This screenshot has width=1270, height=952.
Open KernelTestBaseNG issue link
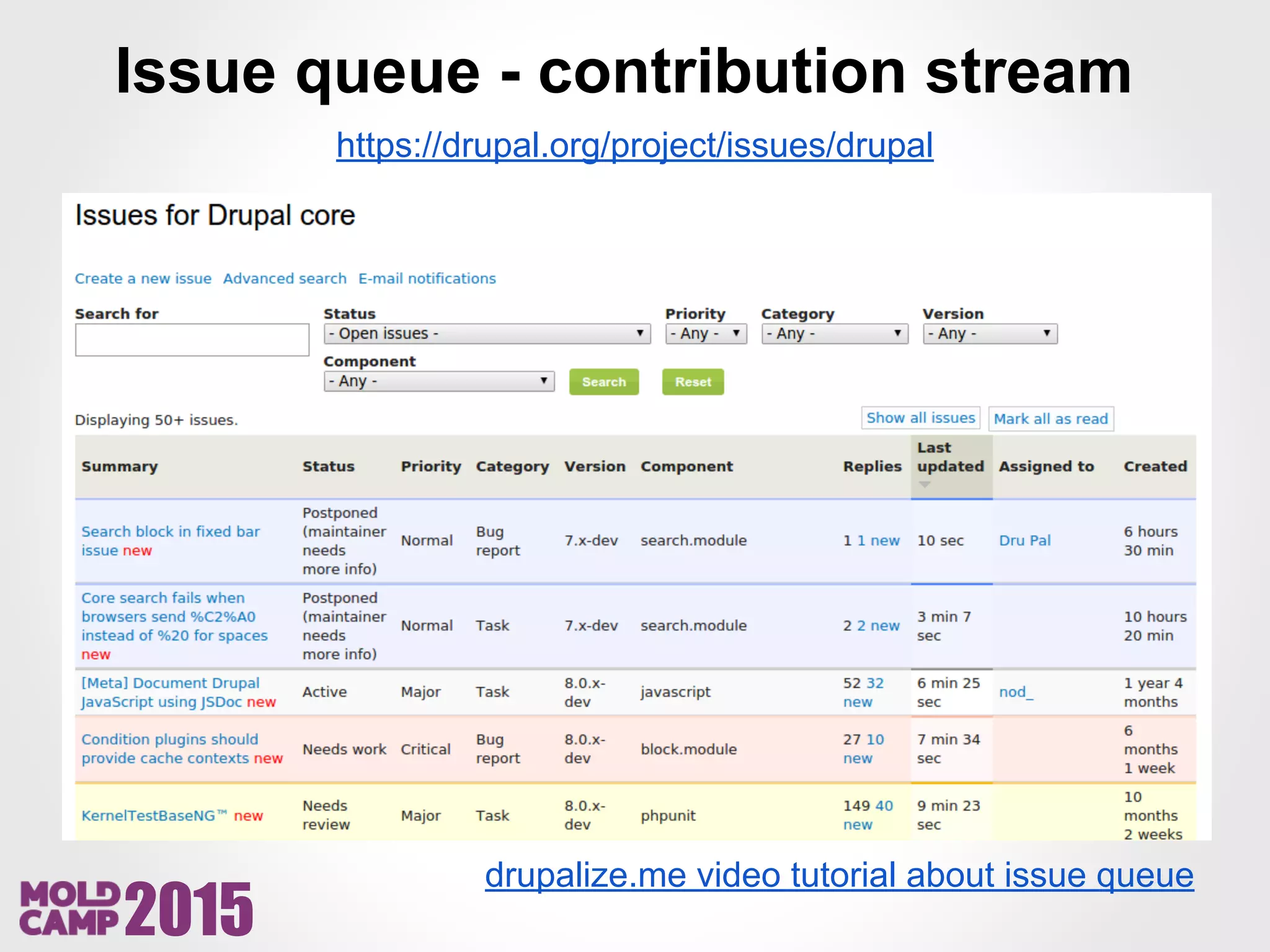coord(154,816)
